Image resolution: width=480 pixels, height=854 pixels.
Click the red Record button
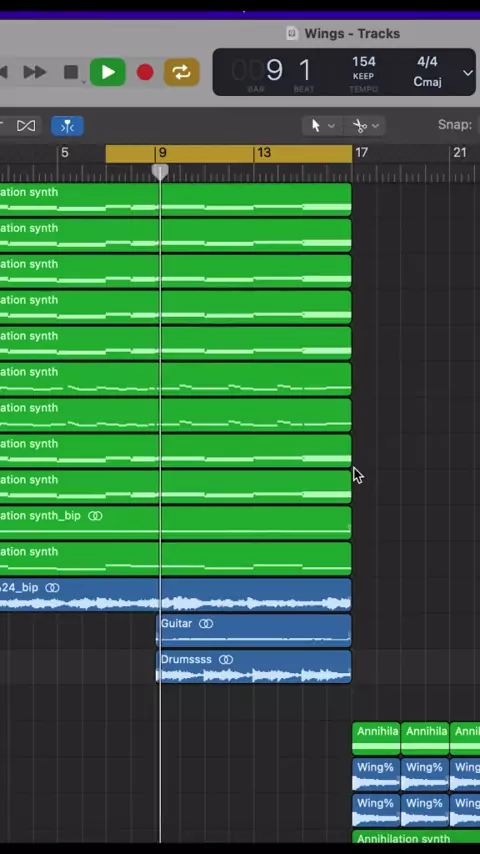pos(145,72)
